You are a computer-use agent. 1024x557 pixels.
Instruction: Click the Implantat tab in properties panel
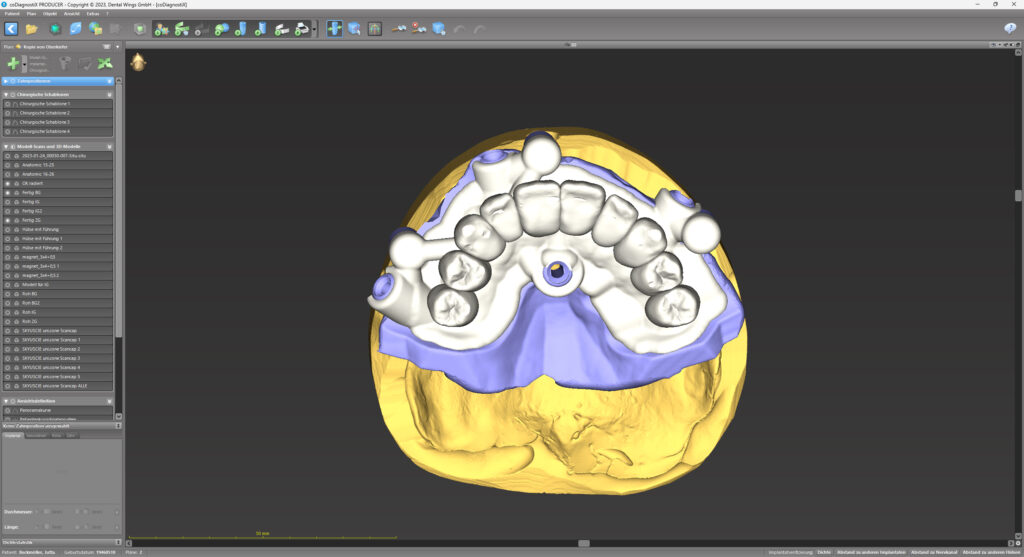click(x=13, y=435)
